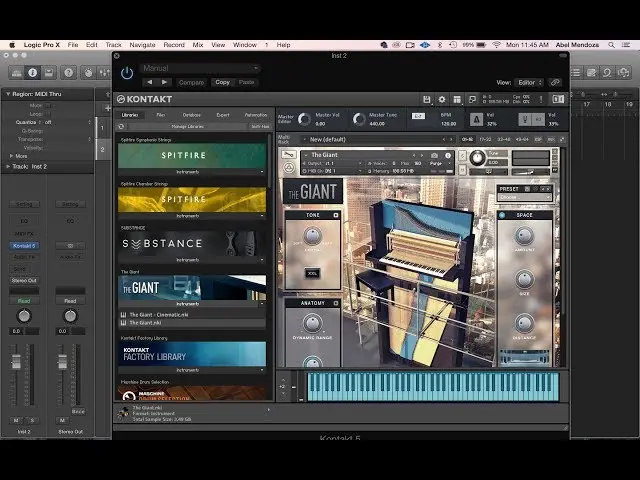
Task: Switch to the Files tab in Kontakt browser
Action: coord(160,115)
